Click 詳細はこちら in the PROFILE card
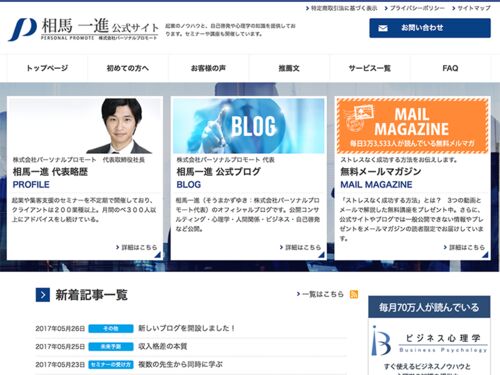This screenshot has width=500, height=375. [136, 247]
